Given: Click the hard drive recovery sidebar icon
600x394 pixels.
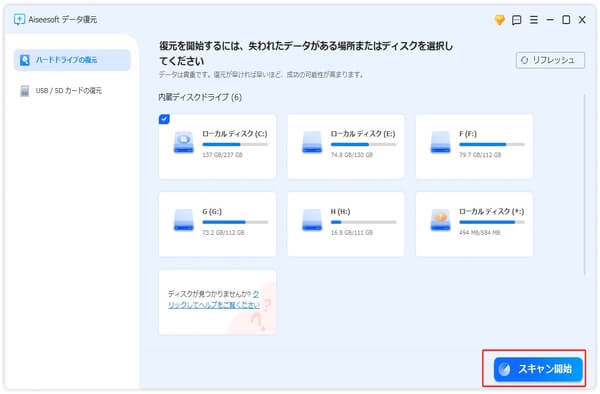Looking at the screenshot, I should [x=25, y=60].
